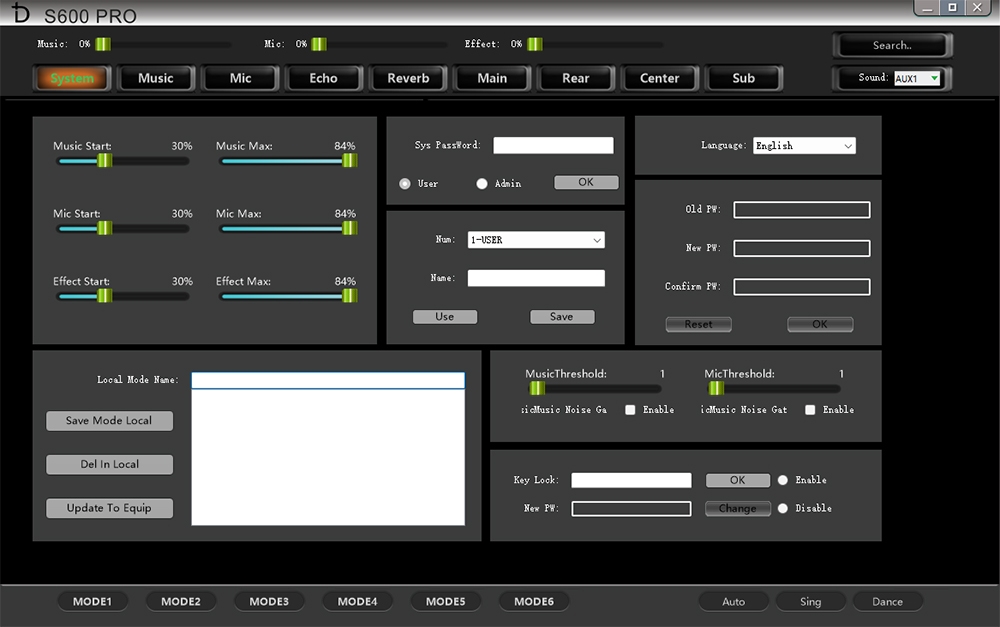Choose the Dance preset button
This screenshot has height=627, width=1000.
[x=887, y=602]
